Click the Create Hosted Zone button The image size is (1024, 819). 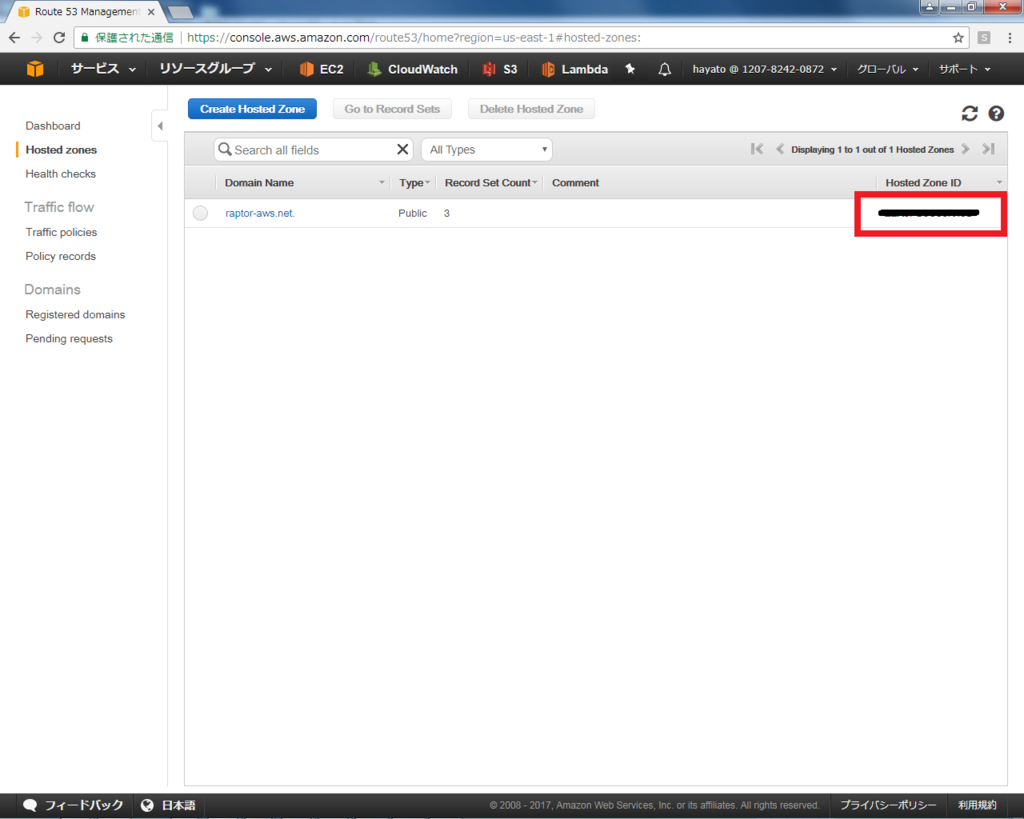click(x=252, y=109)
